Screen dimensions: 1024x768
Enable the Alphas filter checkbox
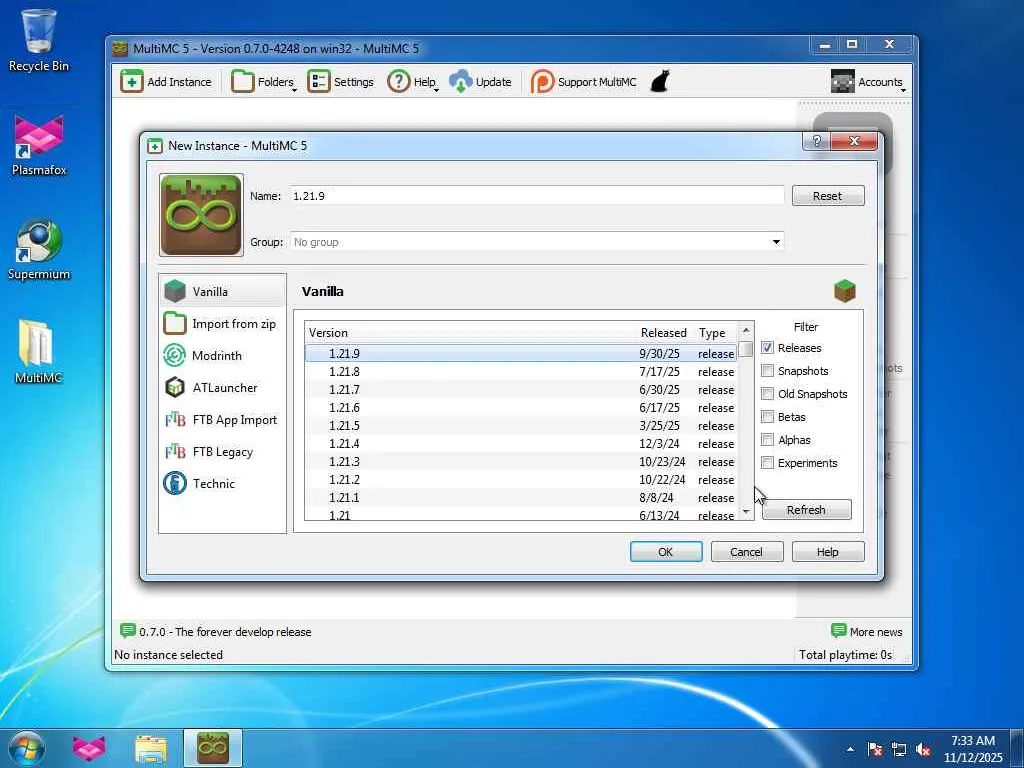point(767,440)
